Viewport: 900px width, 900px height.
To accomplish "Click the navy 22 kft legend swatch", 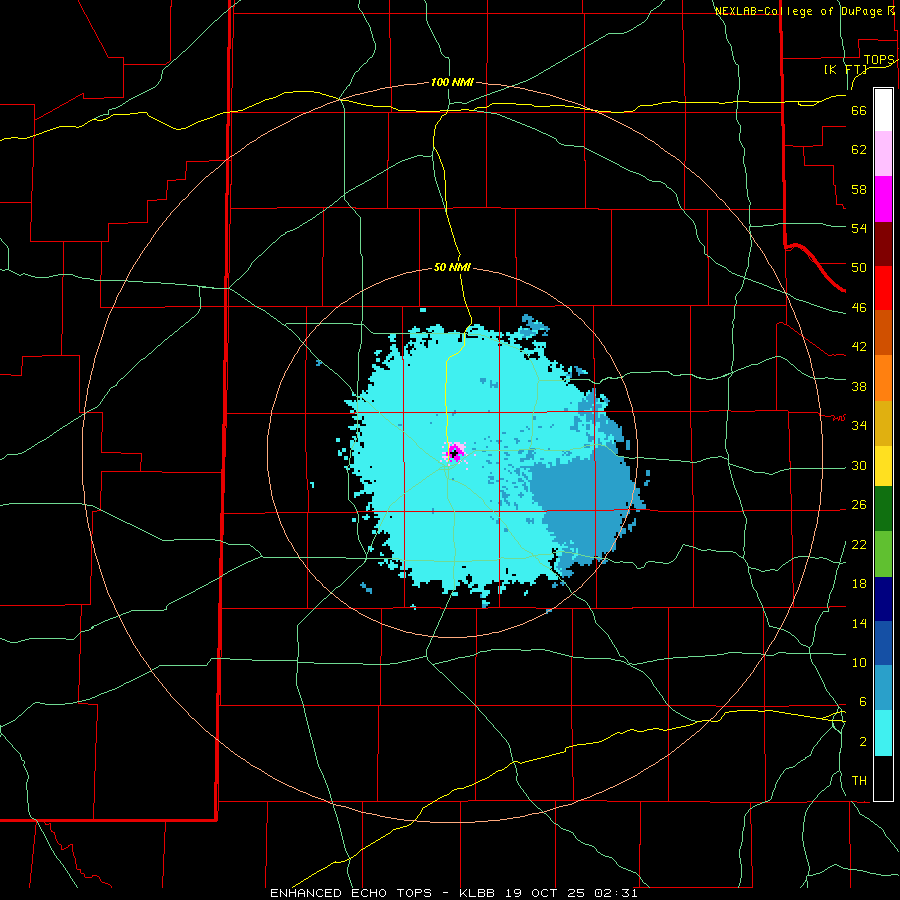I will 883,599.
